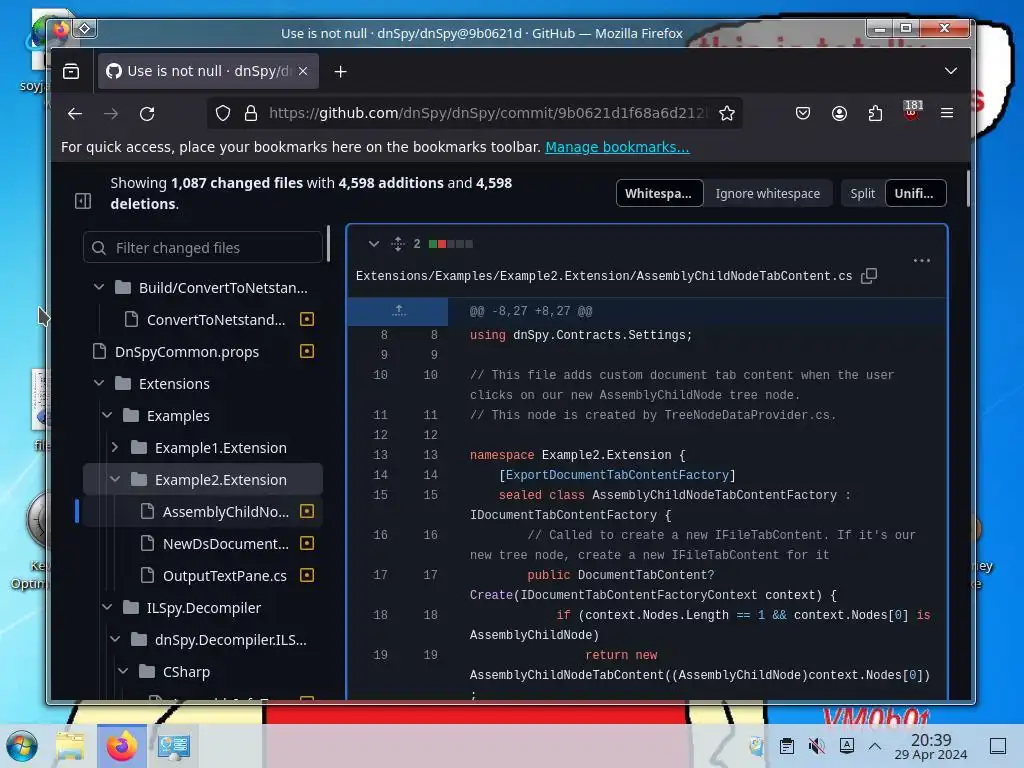Copy the AssemblyChildNodeTabContent.cs file path
Image resolution: width=1024 pixels, height=768 pixels.
(x=869, y=276)
